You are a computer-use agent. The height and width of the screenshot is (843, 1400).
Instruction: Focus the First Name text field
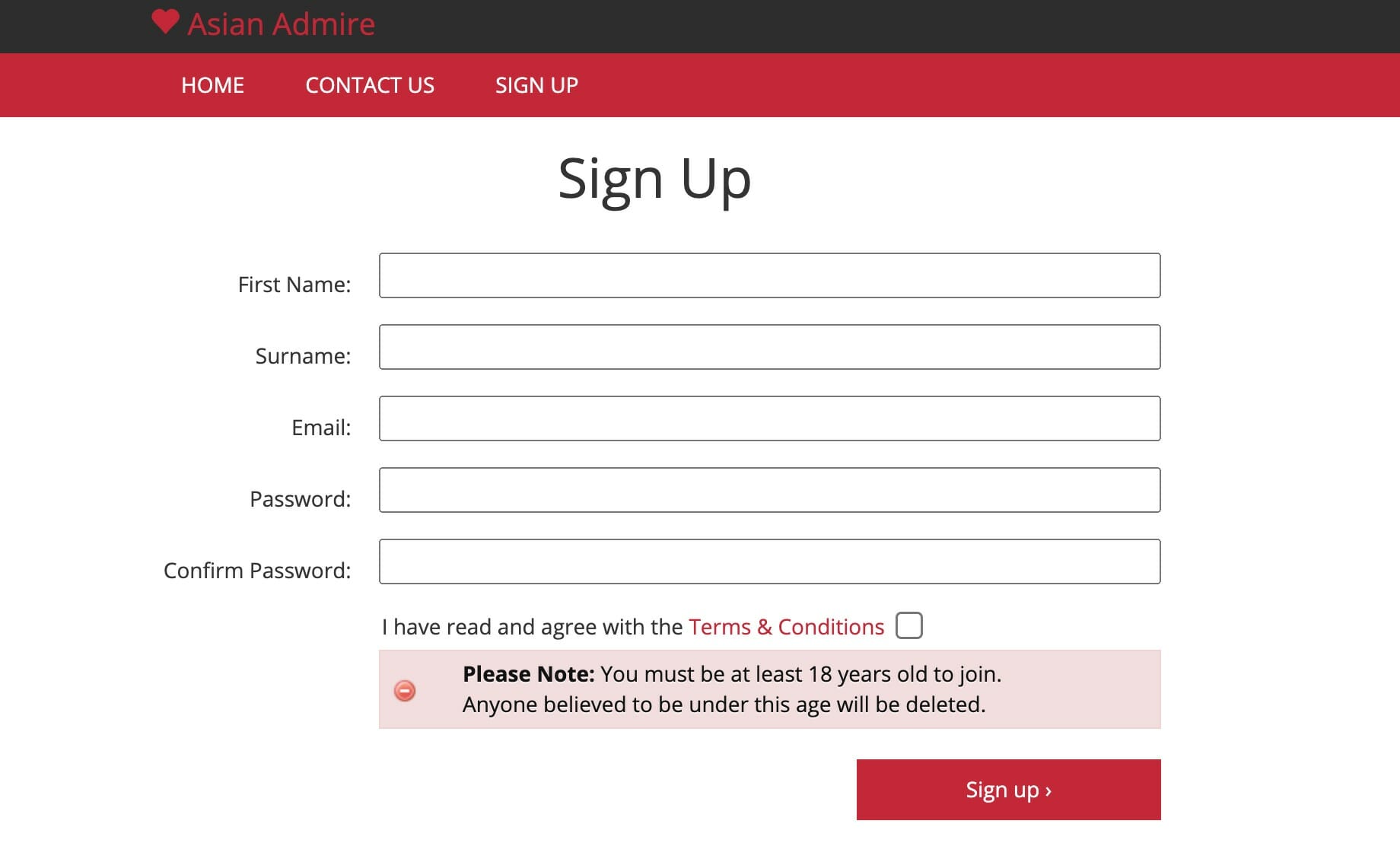pyautogui.click(x=769, y=275)
